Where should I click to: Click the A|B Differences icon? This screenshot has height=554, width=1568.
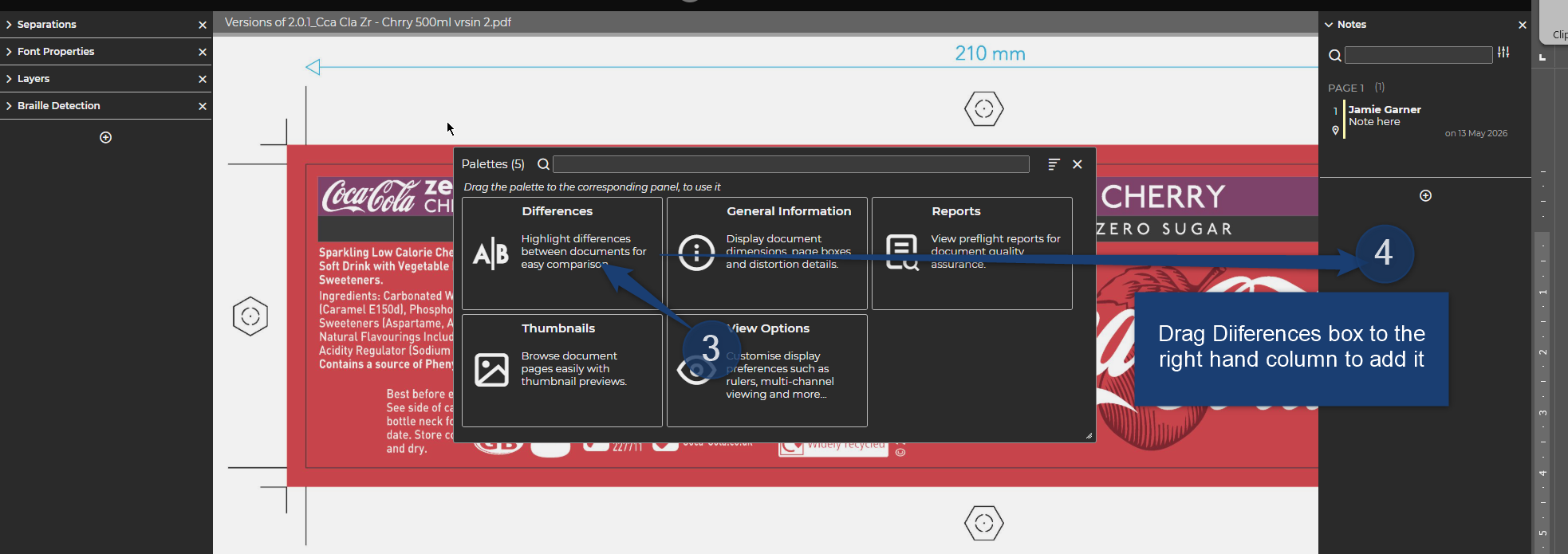point(490,253)
